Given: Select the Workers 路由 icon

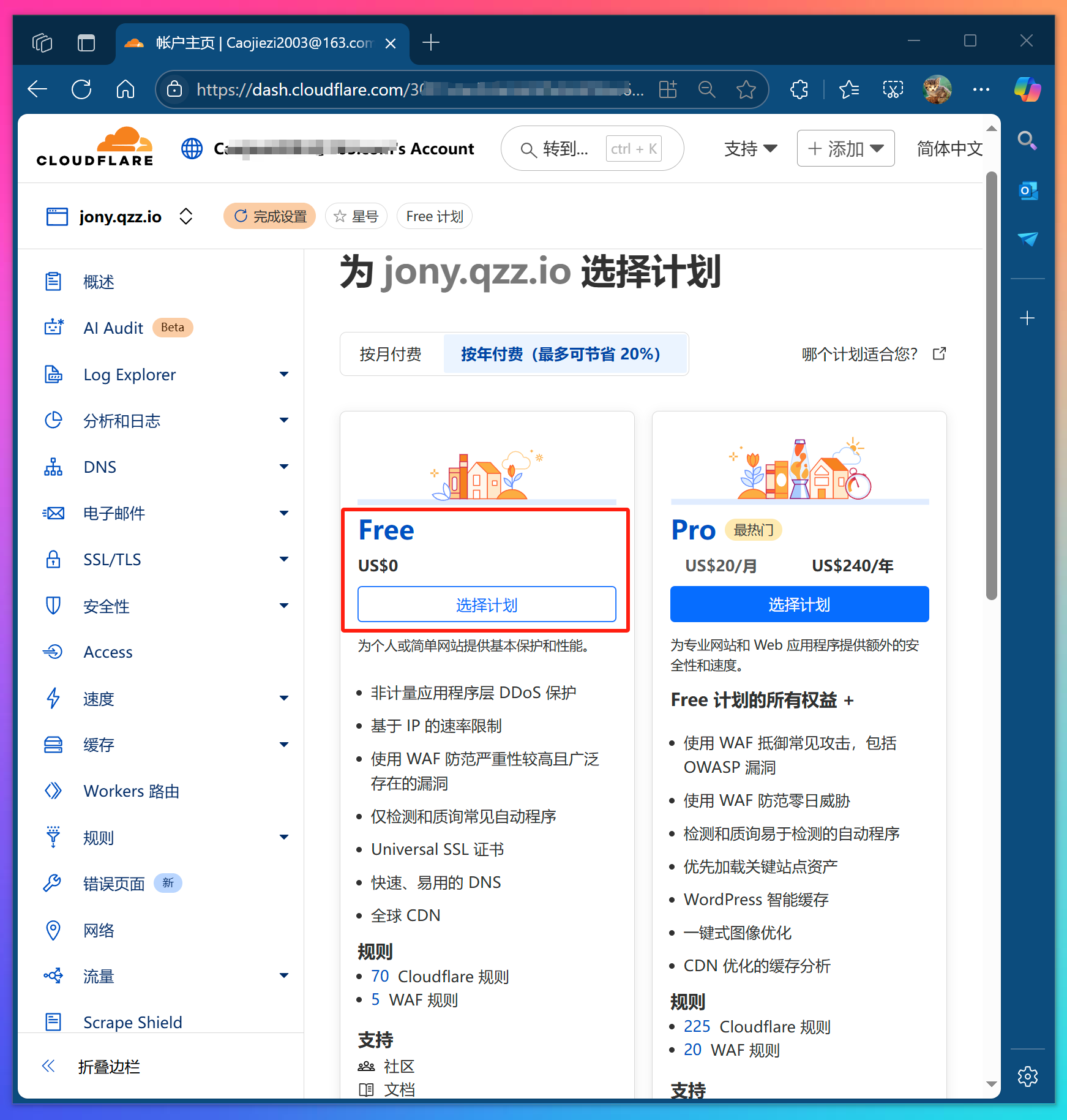Looking at the screenshot, I should [54, 791].
